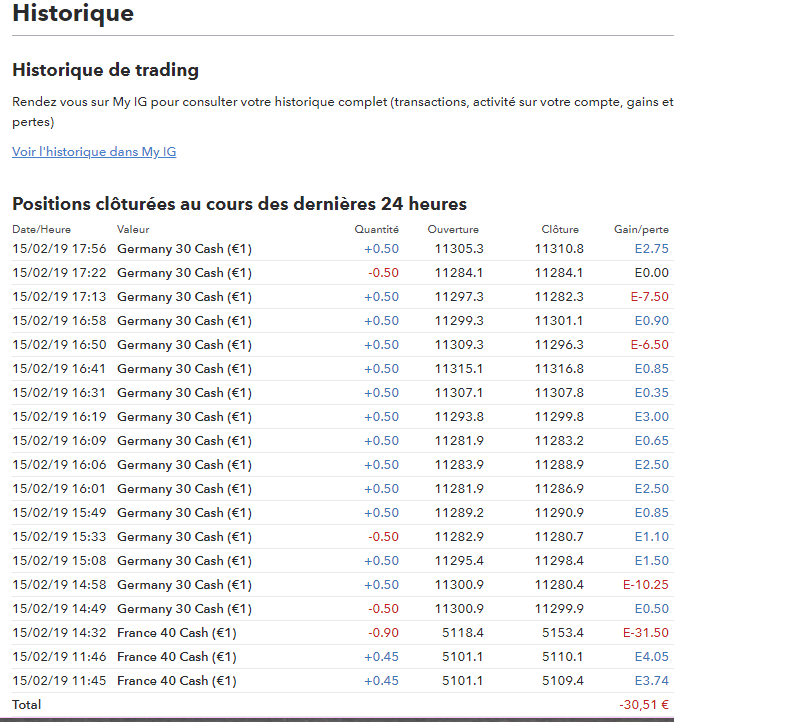Click closing price 11299.9
The image size is (800, 722).
tap(559, 608)
